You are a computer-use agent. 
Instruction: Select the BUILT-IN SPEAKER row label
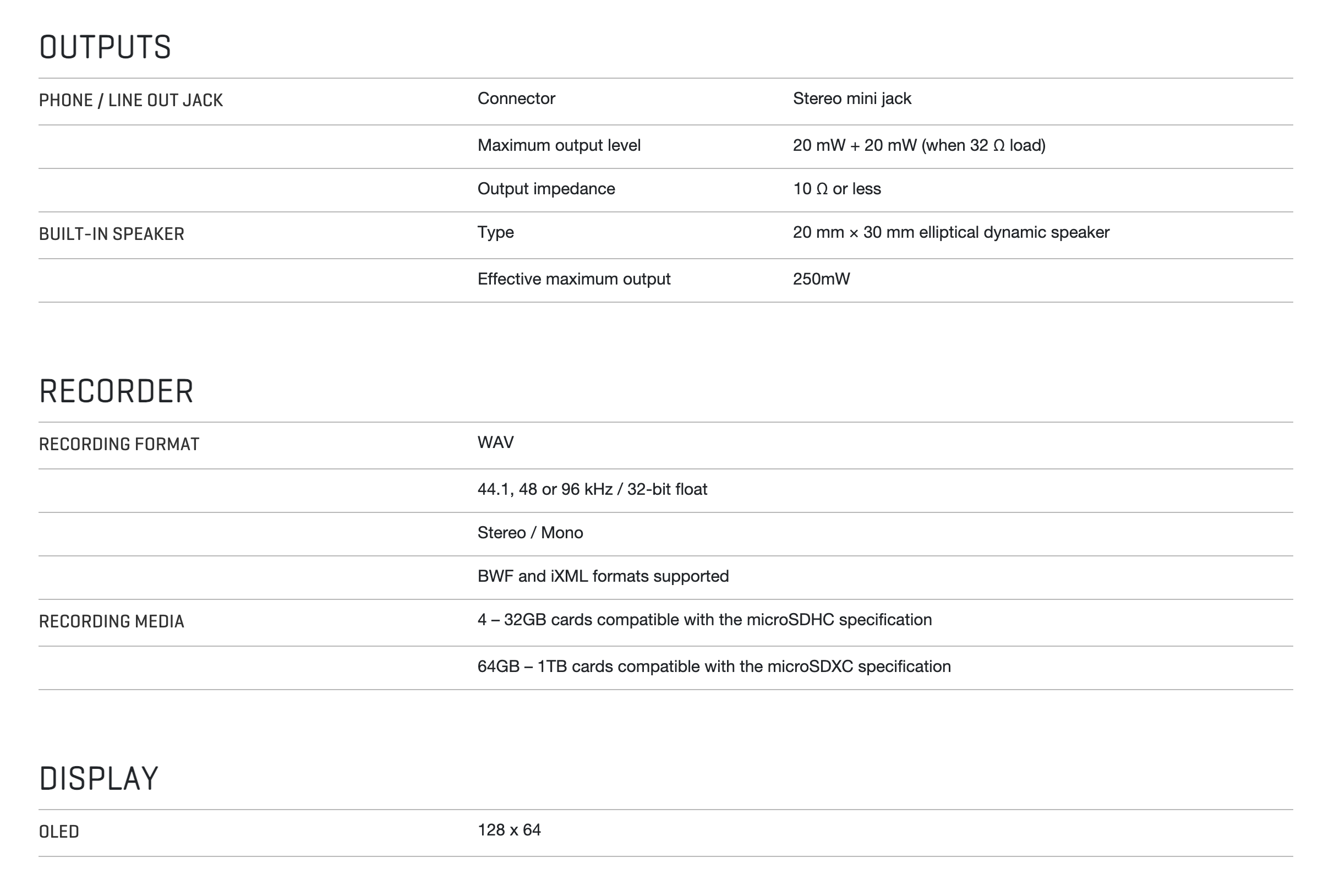(111, 234)
